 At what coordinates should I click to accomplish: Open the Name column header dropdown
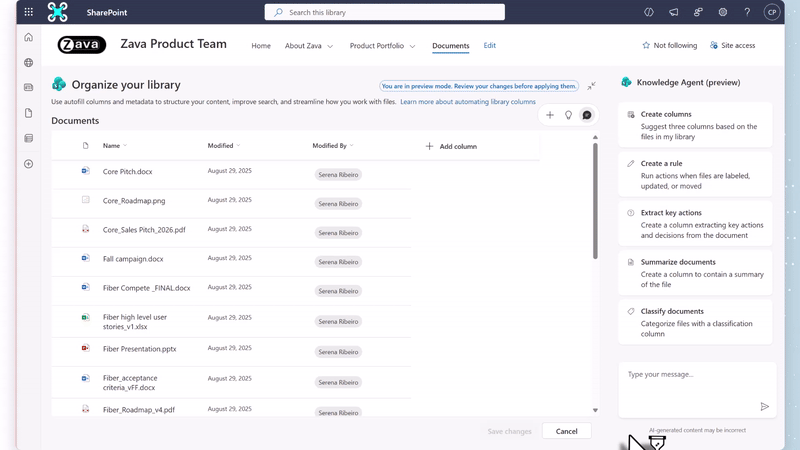point(125,145)
